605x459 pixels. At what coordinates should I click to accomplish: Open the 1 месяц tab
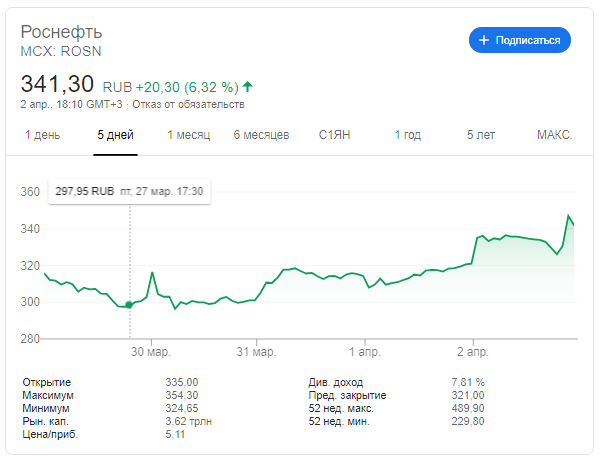tap(189, 135)
